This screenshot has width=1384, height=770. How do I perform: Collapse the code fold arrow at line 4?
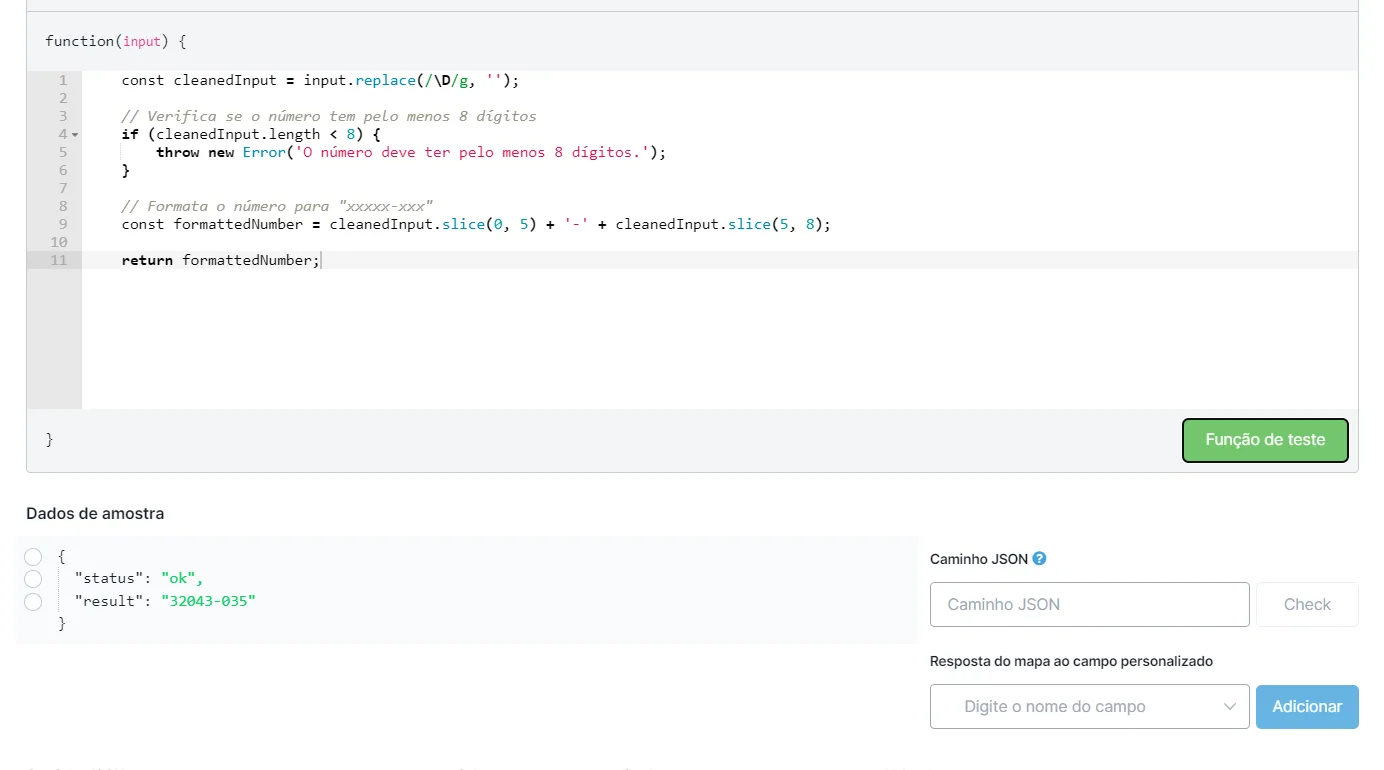[x=75, y=134]
